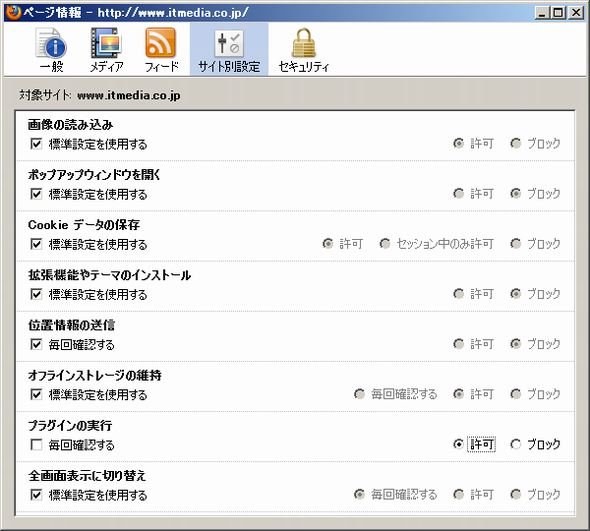Click the Cookie データの保存 heading
Screen dimensions: 590x531
click(84, 225)
